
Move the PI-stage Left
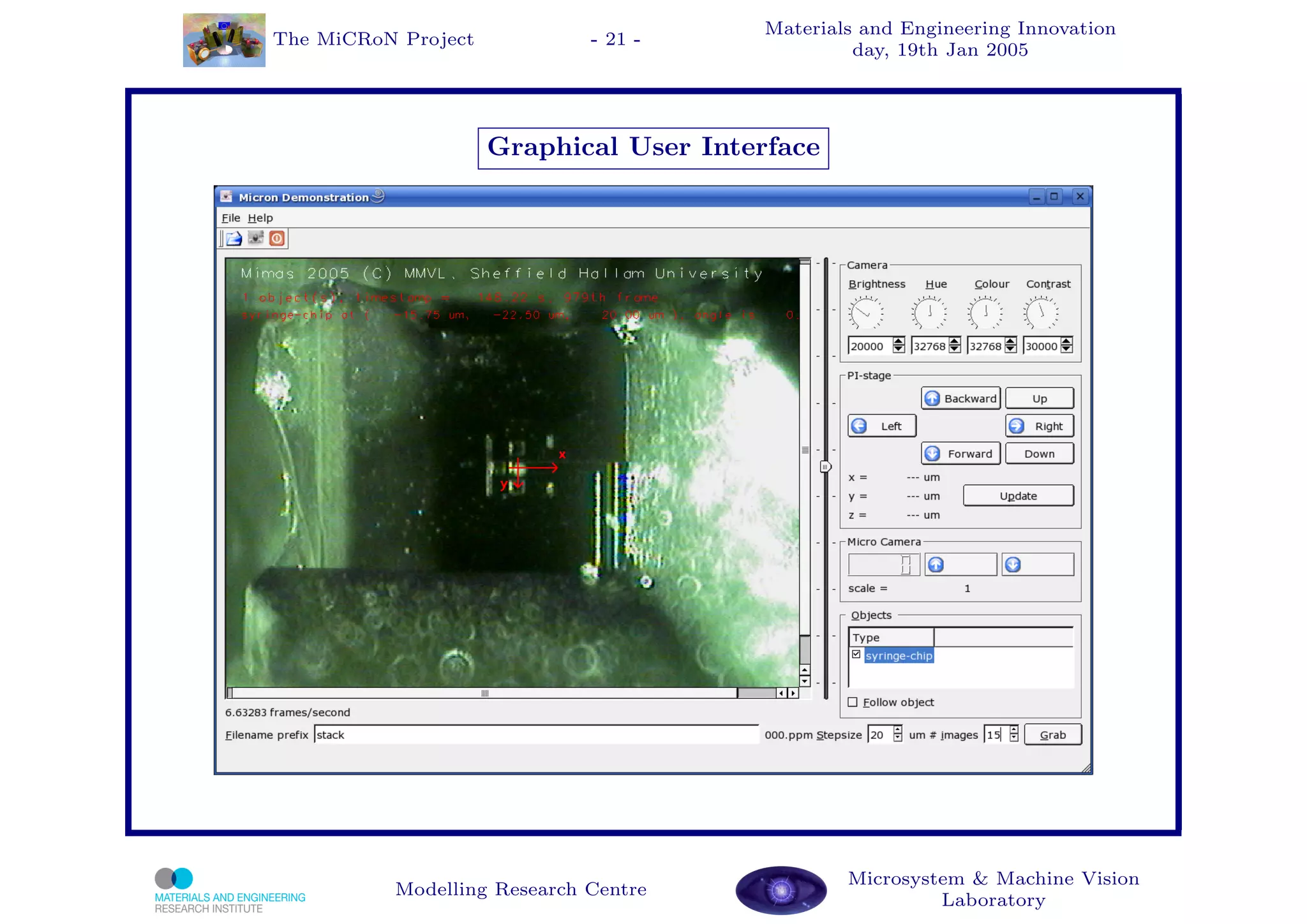coord(882,426)
